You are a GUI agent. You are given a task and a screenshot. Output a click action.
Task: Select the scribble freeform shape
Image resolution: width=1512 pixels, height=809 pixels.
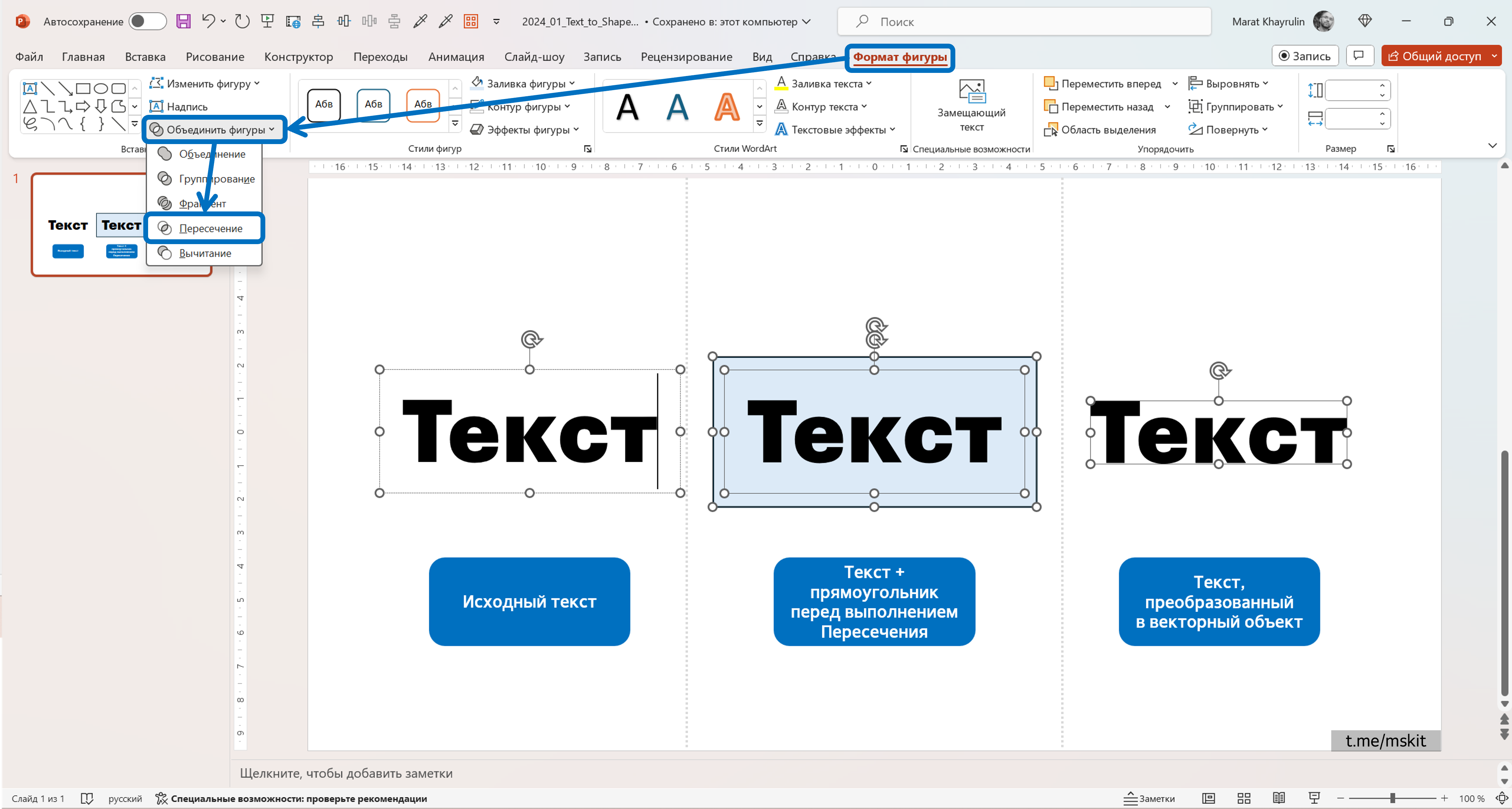[30, 124]
